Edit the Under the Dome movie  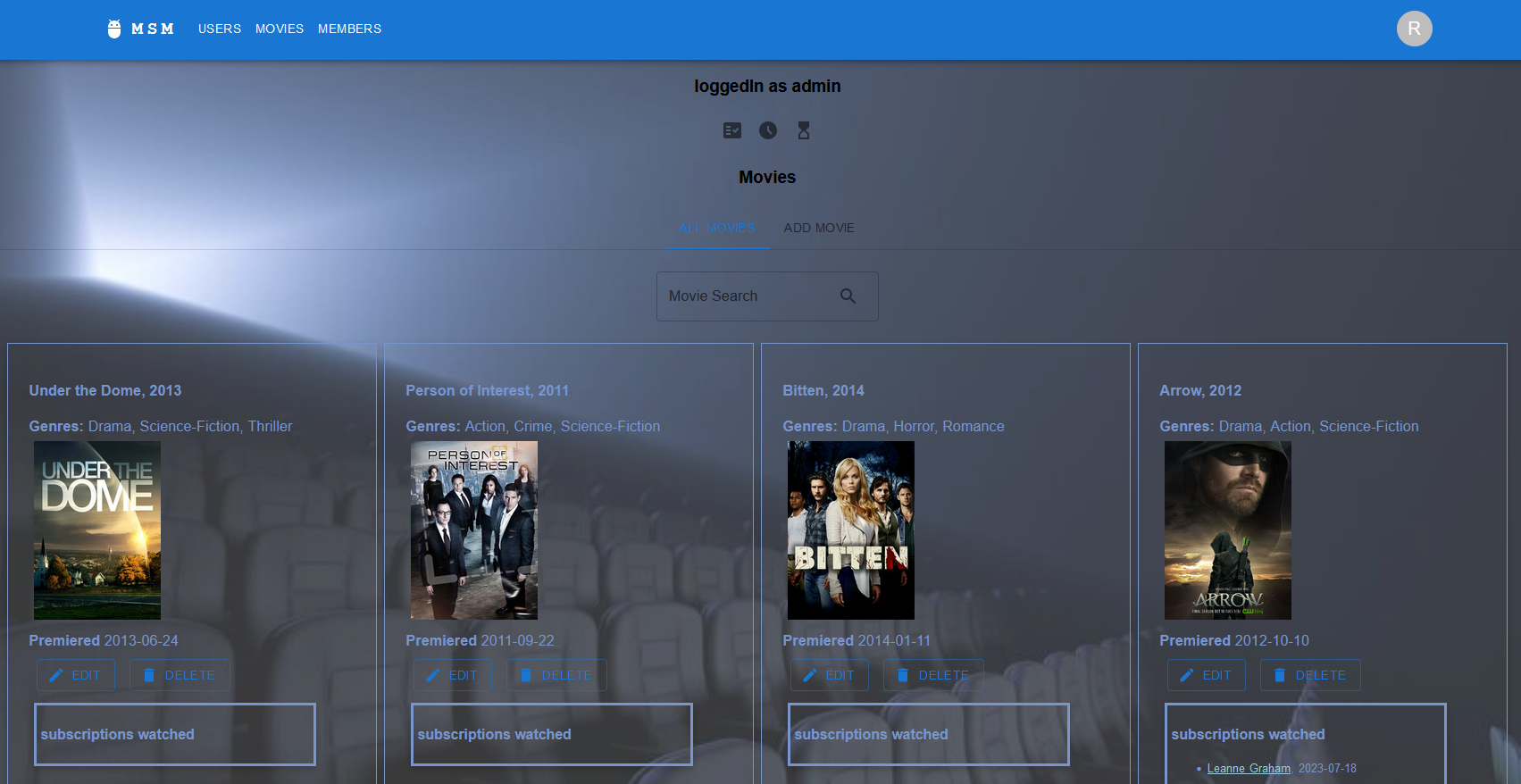click(76, 675)
